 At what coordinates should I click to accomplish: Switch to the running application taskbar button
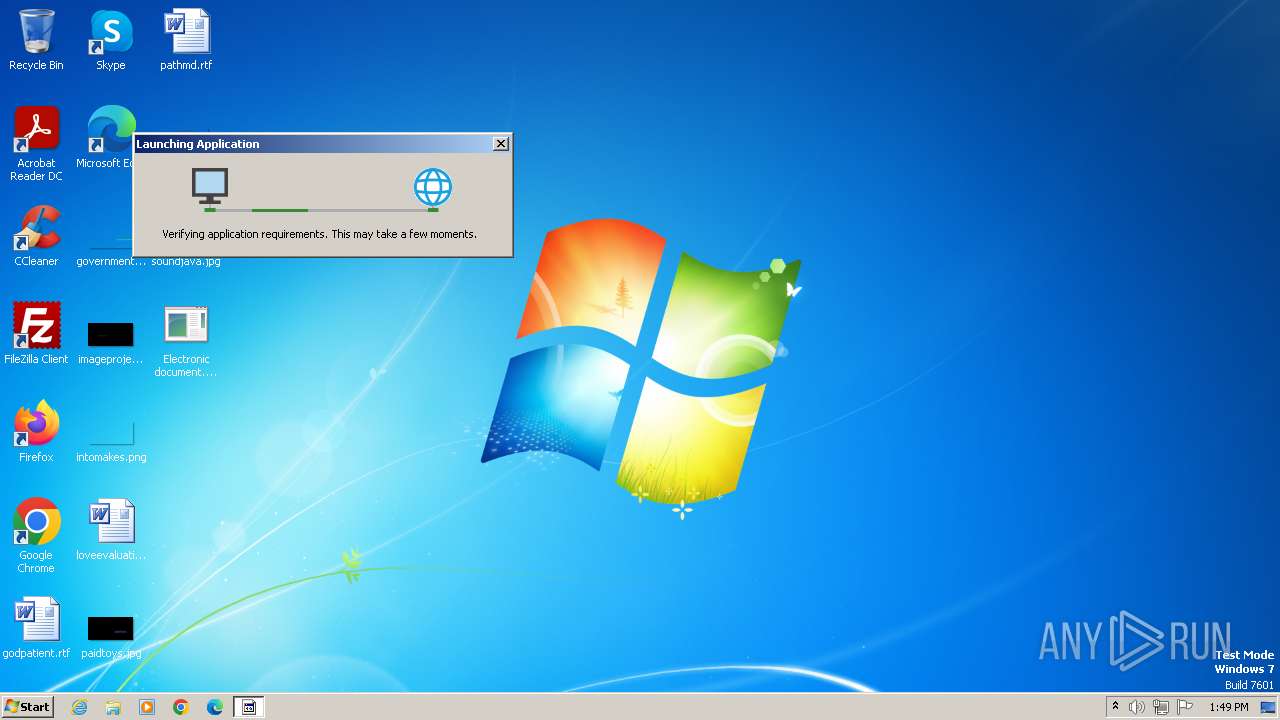coord(249,707)
